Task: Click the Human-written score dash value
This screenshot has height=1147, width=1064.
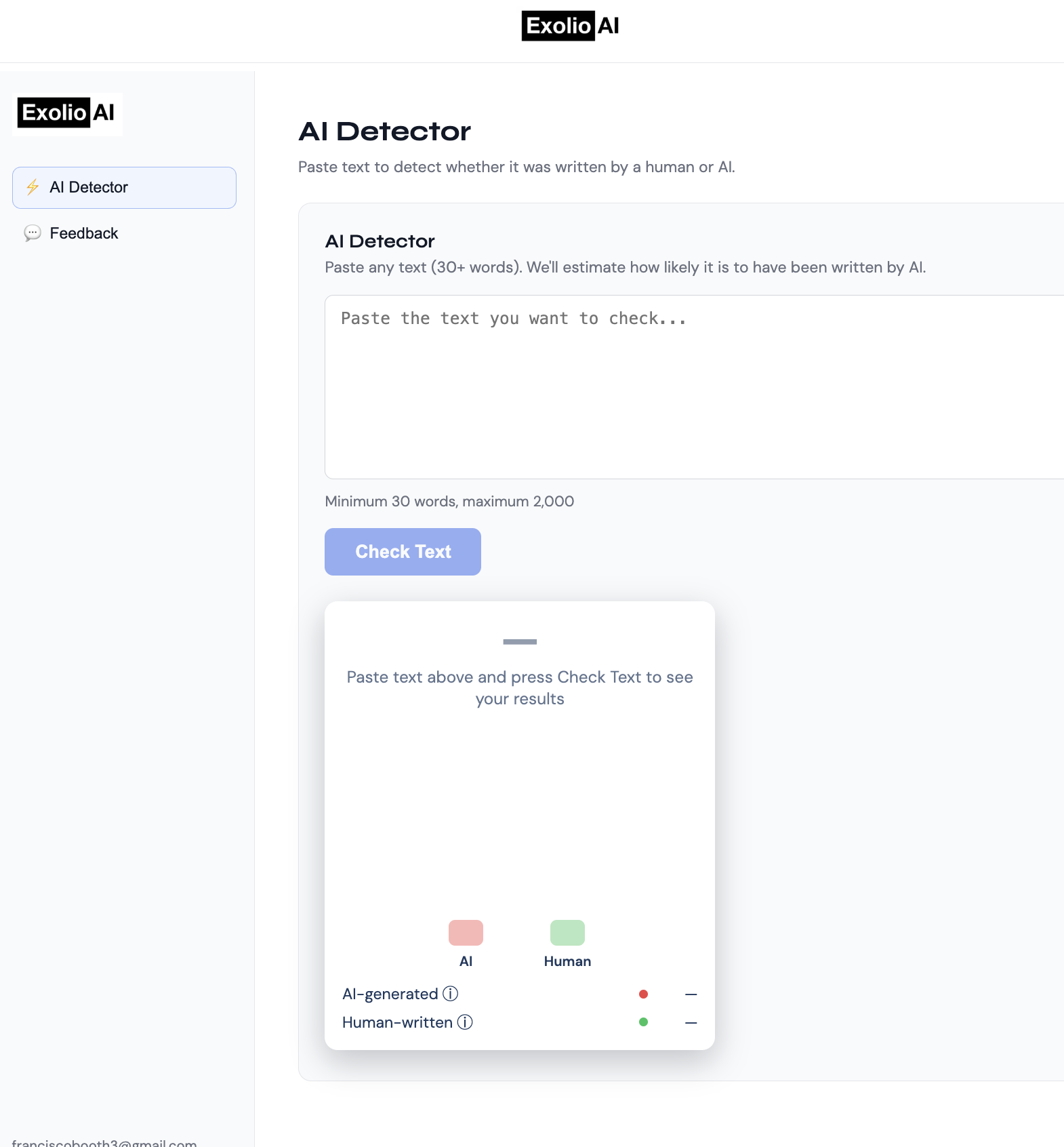Action: pos(691,1022)
